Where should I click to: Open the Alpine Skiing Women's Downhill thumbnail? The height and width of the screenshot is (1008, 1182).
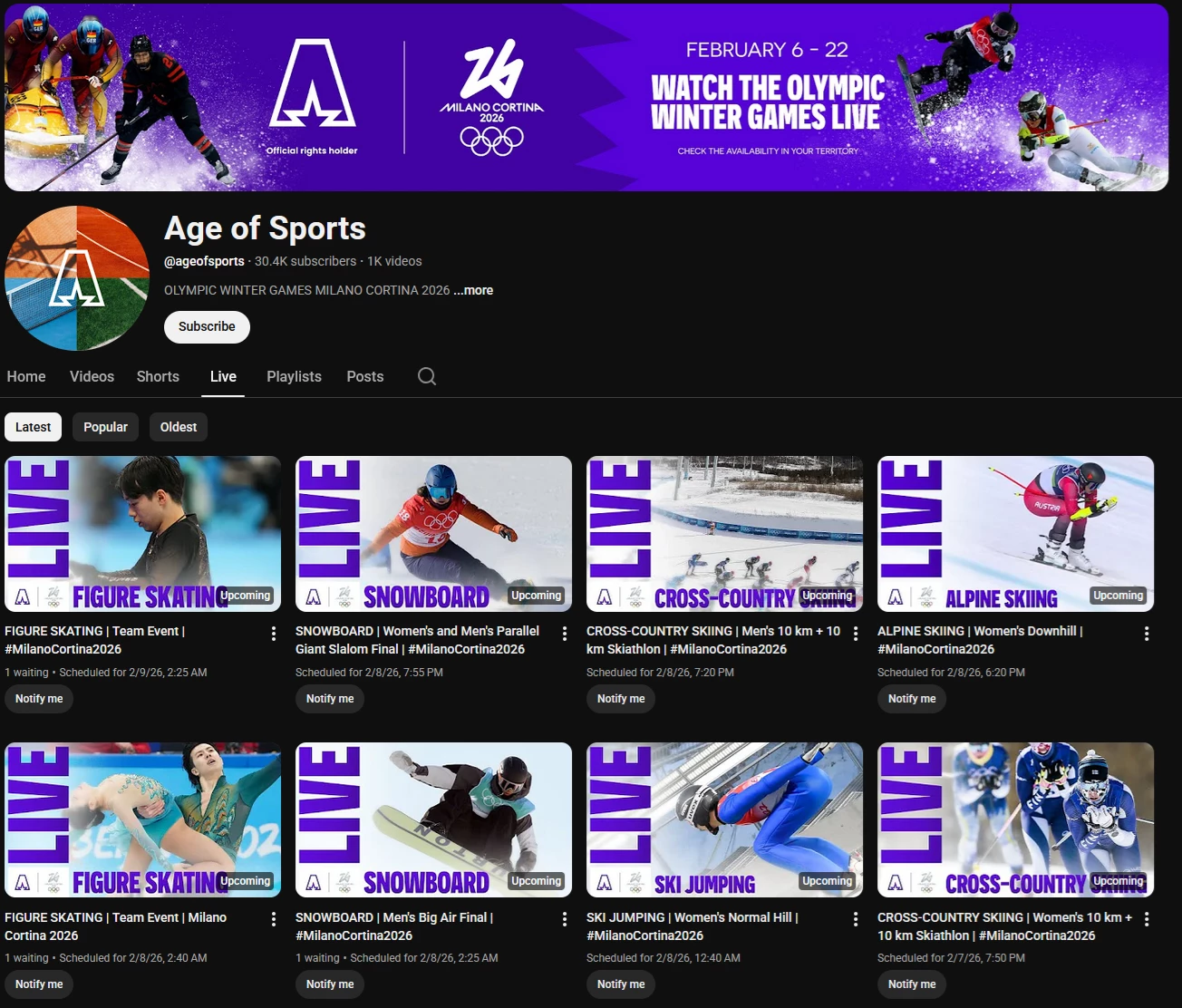point(1015,534)
